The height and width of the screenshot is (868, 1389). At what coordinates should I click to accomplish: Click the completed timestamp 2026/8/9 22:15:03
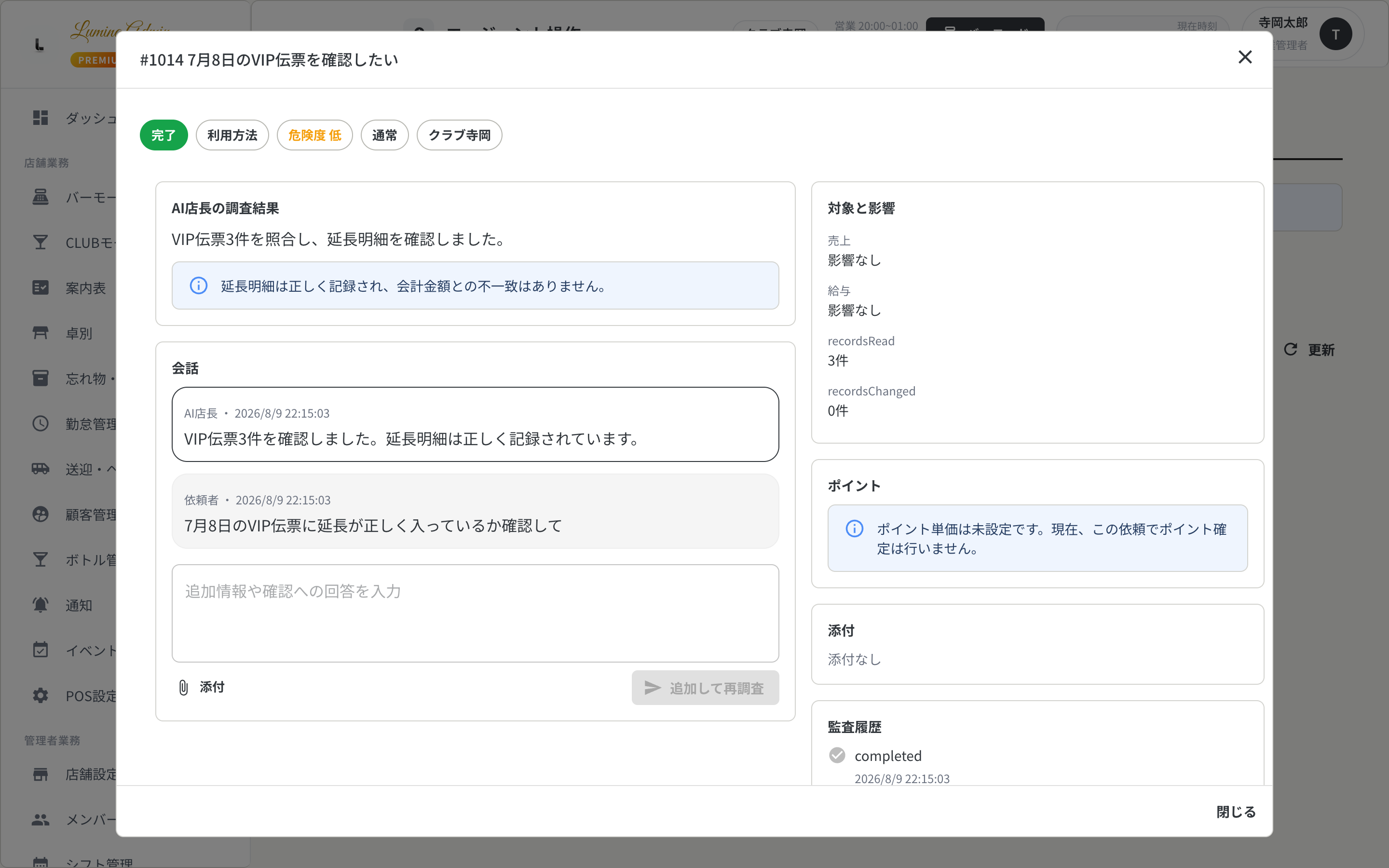[x=902, y=778]
